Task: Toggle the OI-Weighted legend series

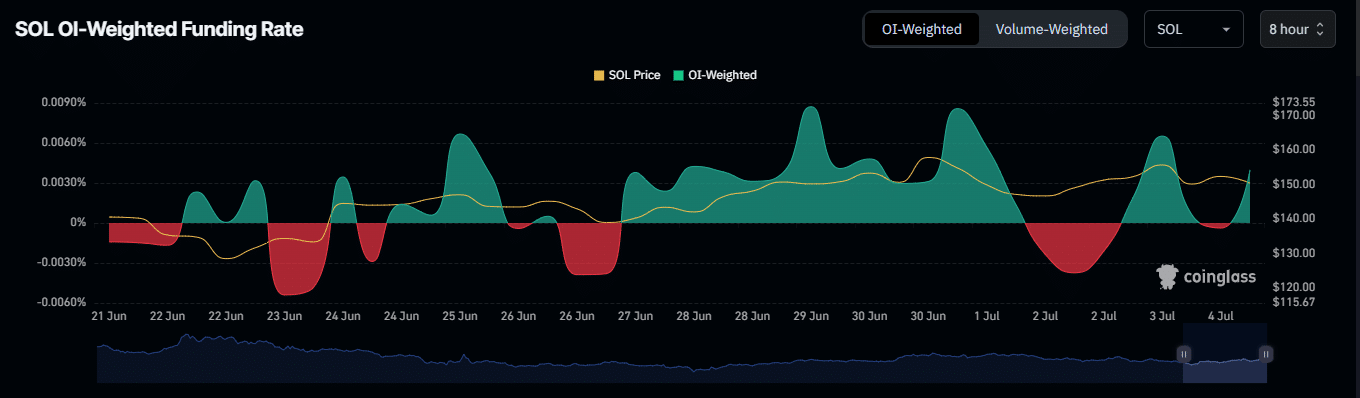Action: [715, 75]
